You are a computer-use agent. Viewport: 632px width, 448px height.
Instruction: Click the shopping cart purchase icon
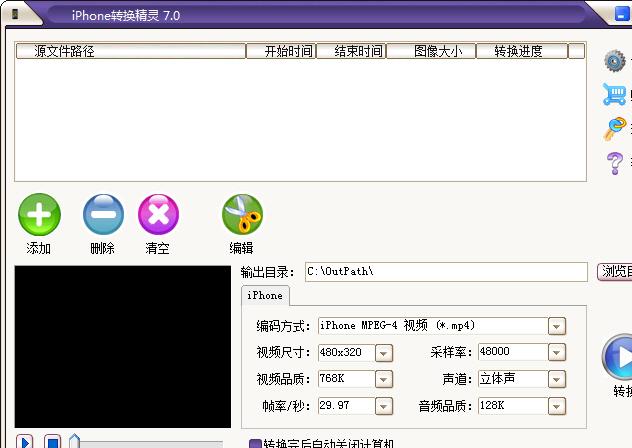(x=615, y=95)
